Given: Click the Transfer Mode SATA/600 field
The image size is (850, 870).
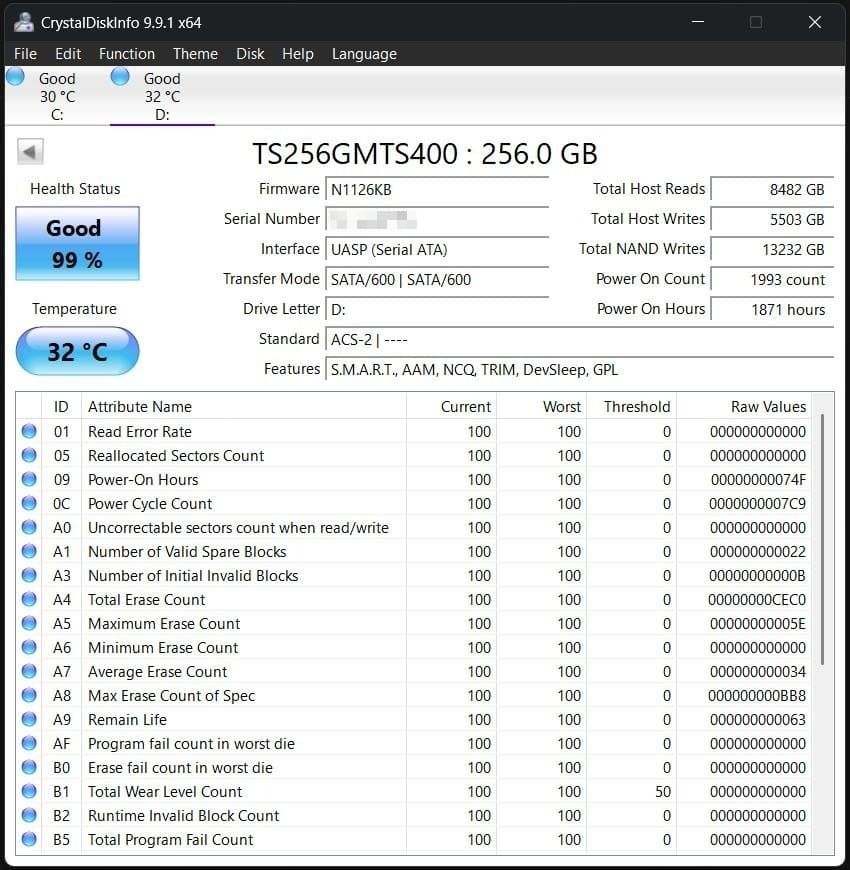Looking at the screenshot, I should point(437,280).
